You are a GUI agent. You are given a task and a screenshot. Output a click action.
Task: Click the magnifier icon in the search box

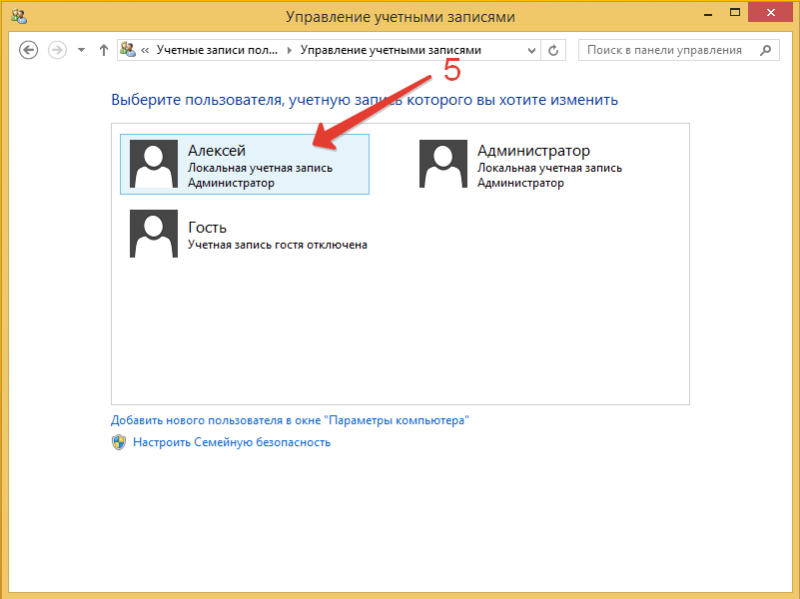tap(765, 50)
